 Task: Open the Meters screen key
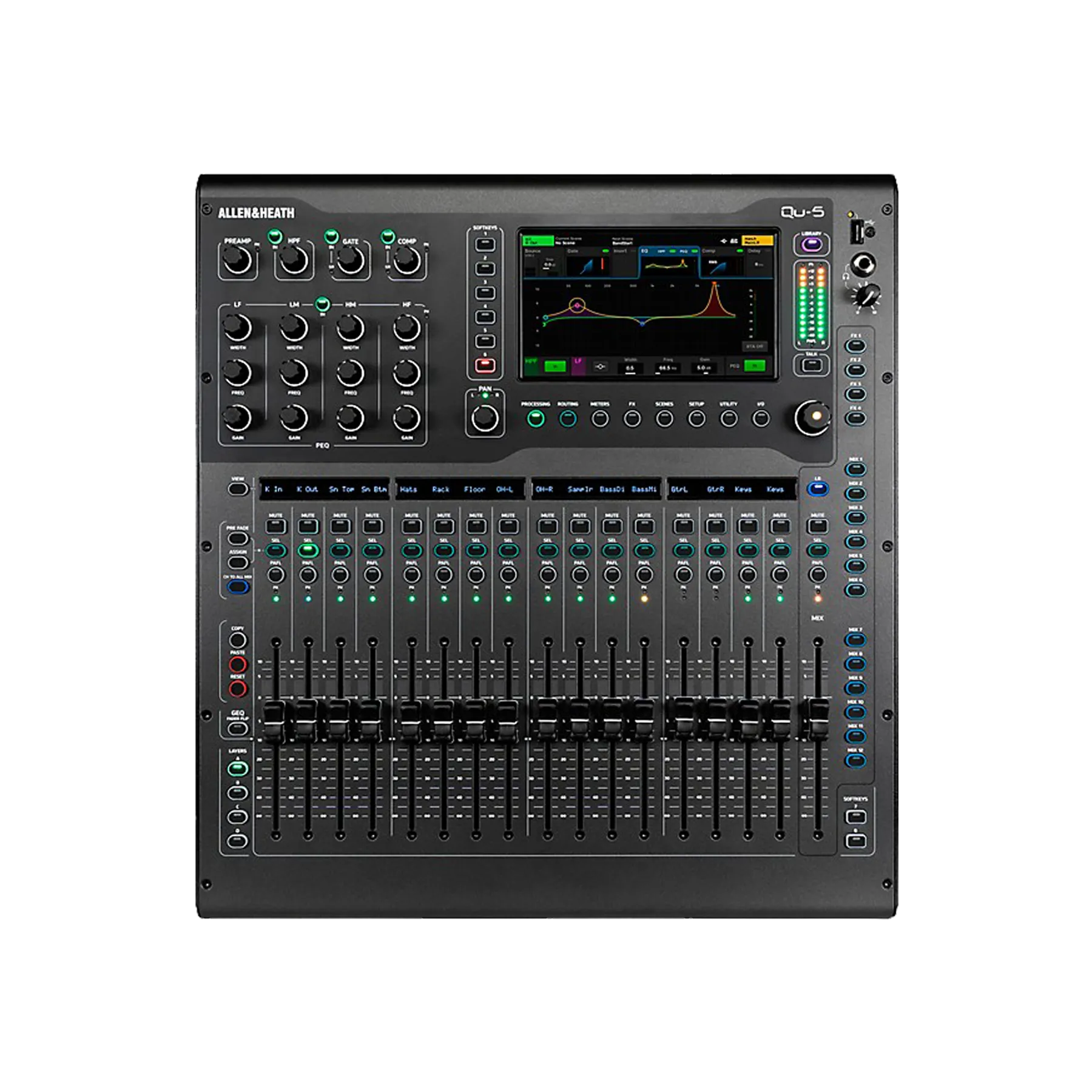[600, 418]
